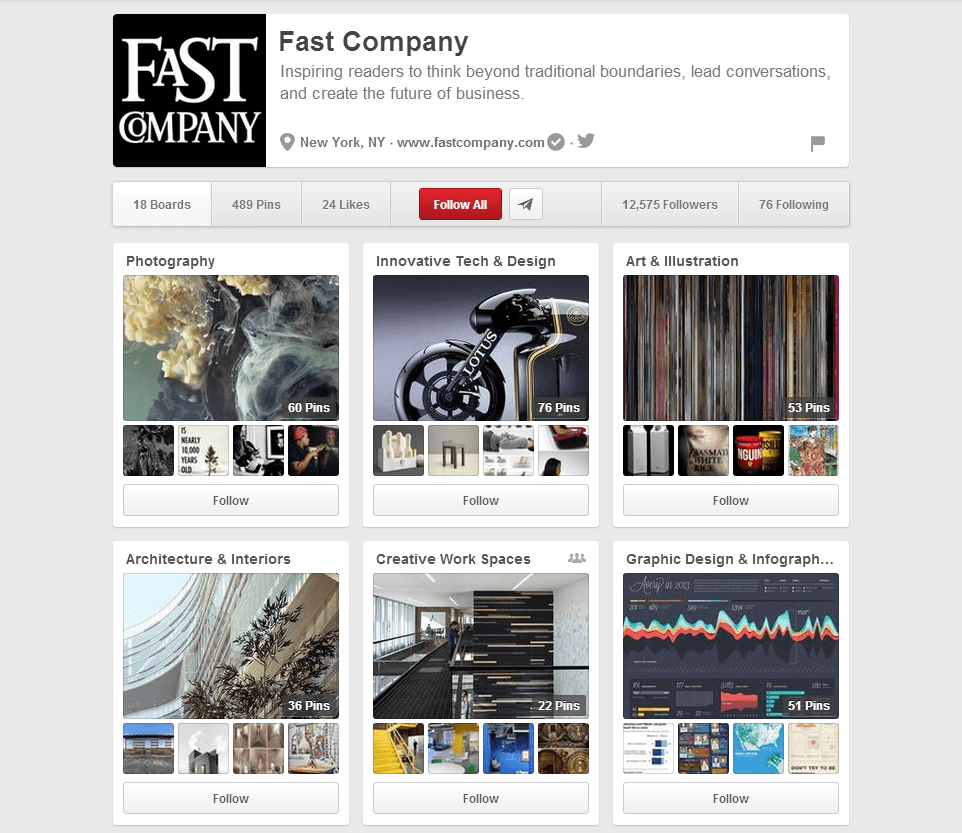Open the Photography board title
The height and width of the screenshot is (833, 962).
click(171, 261)
